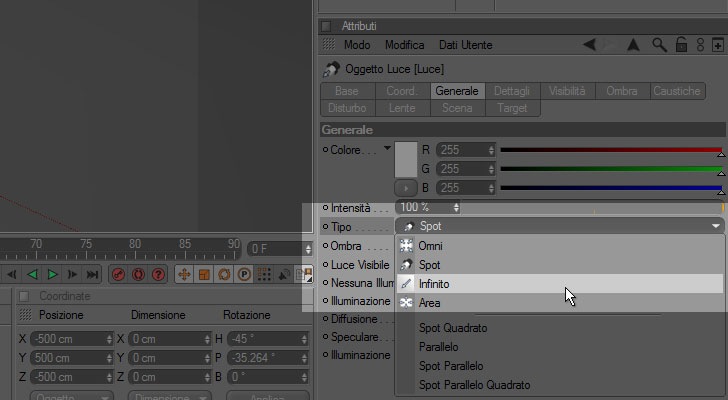Expand the Colore disclosure triangle

tap(387, 148)
